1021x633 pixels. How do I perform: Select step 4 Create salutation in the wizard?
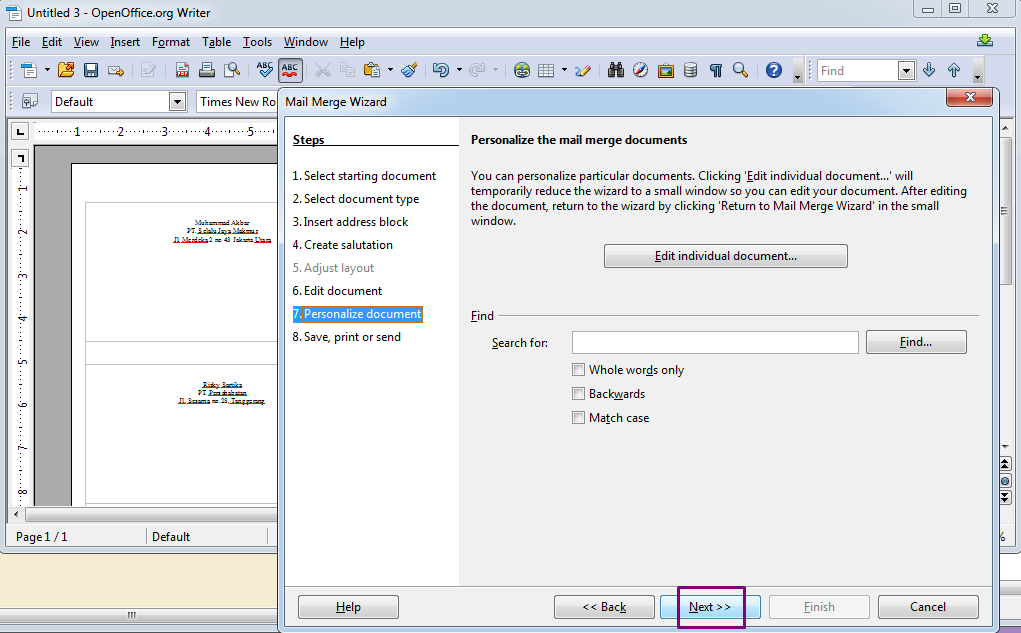click(x=342, y=244)
